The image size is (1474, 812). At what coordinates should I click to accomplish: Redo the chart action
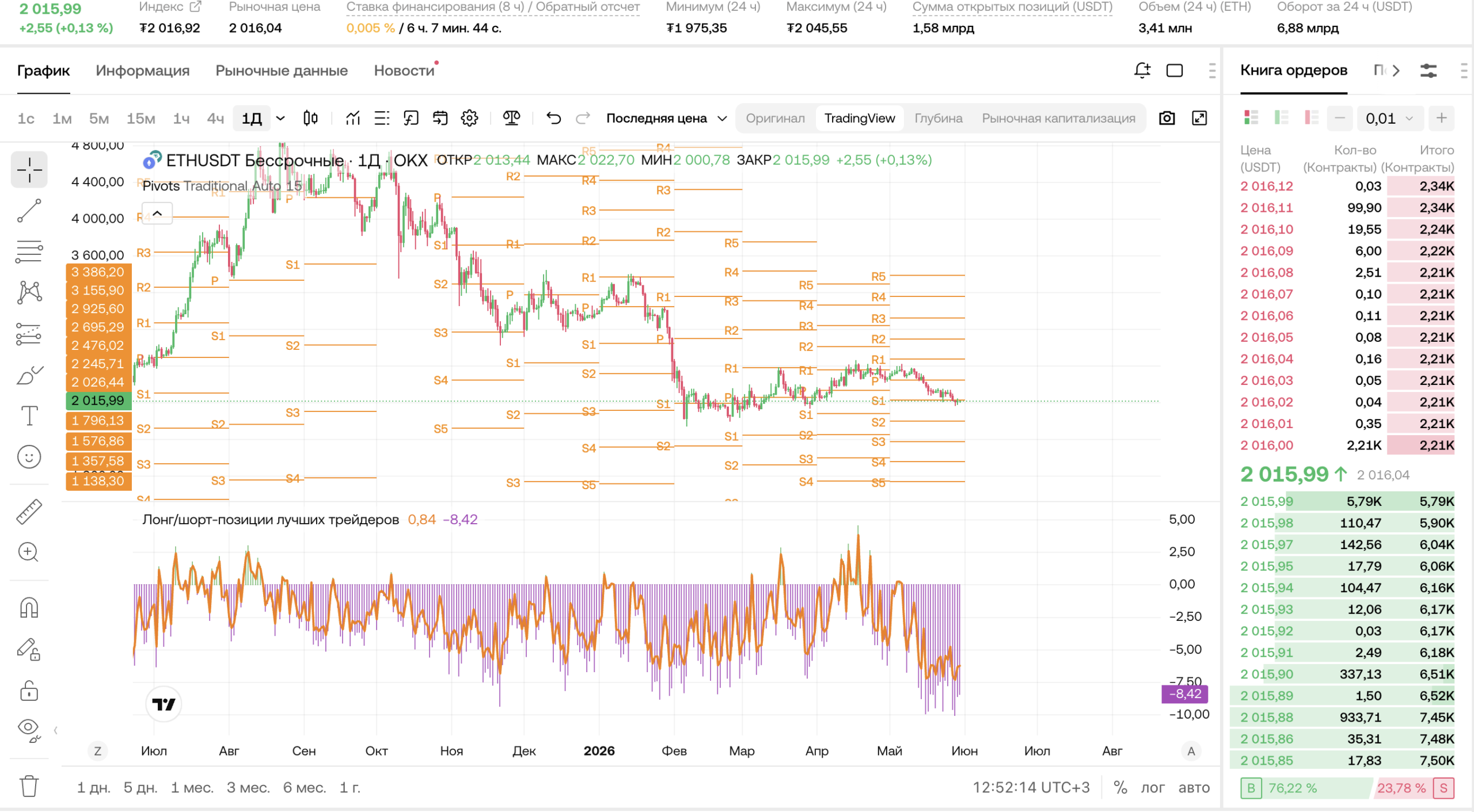click(583, 118)
